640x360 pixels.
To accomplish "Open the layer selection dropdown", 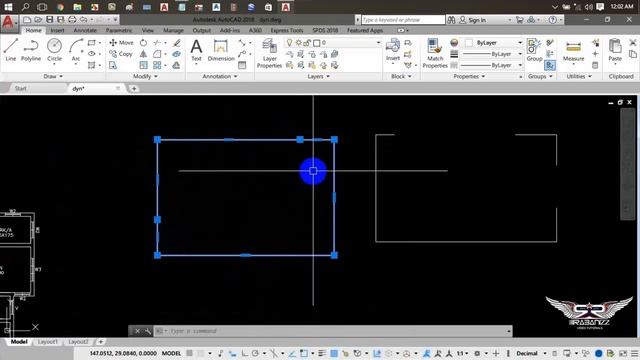I will click(333, 42).
